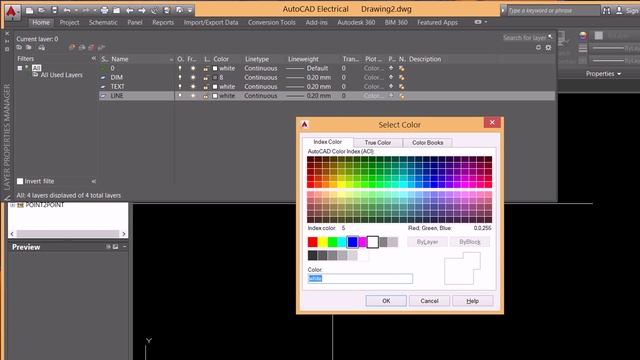Image resolution: width=640 pixels, height=360 pixels.
Task: Click the Search for layer field
Action: [x=524, y=38]
